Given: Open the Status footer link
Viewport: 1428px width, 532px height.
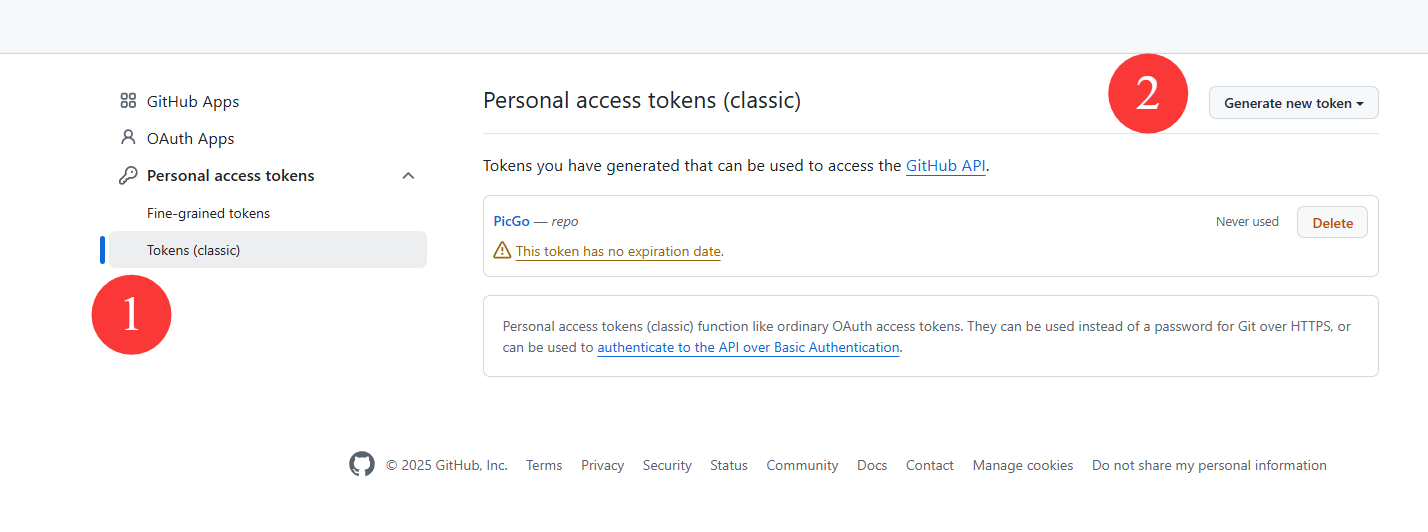Looking at the screenshot, I should click(729, 465).
